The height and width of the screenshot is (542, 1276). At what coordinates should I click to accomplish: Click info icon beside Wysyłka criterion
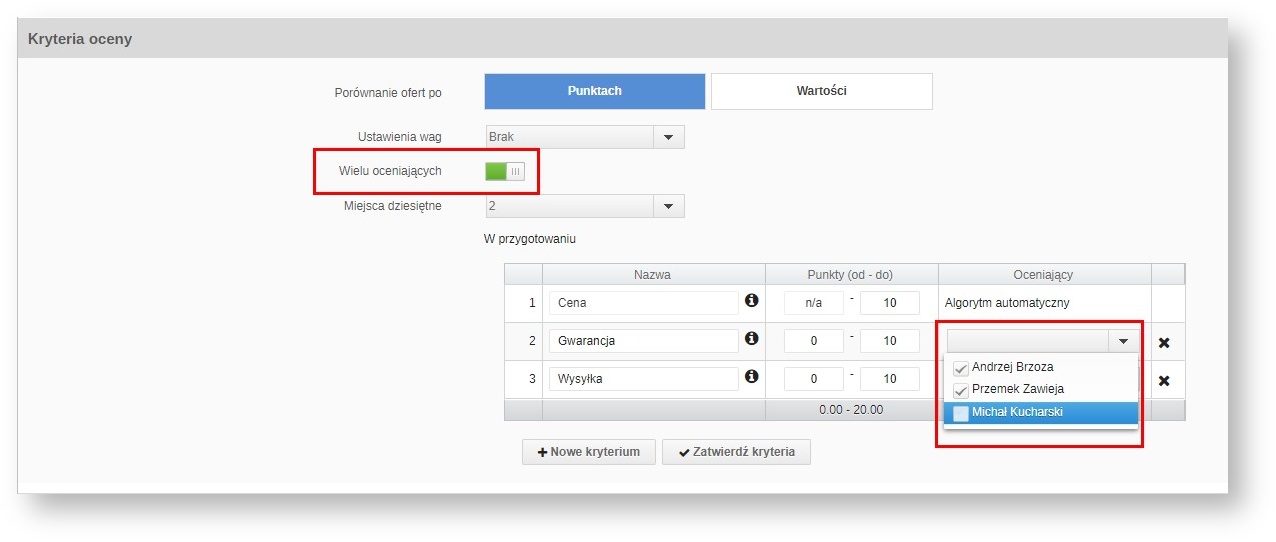click(x=752, y=377)
